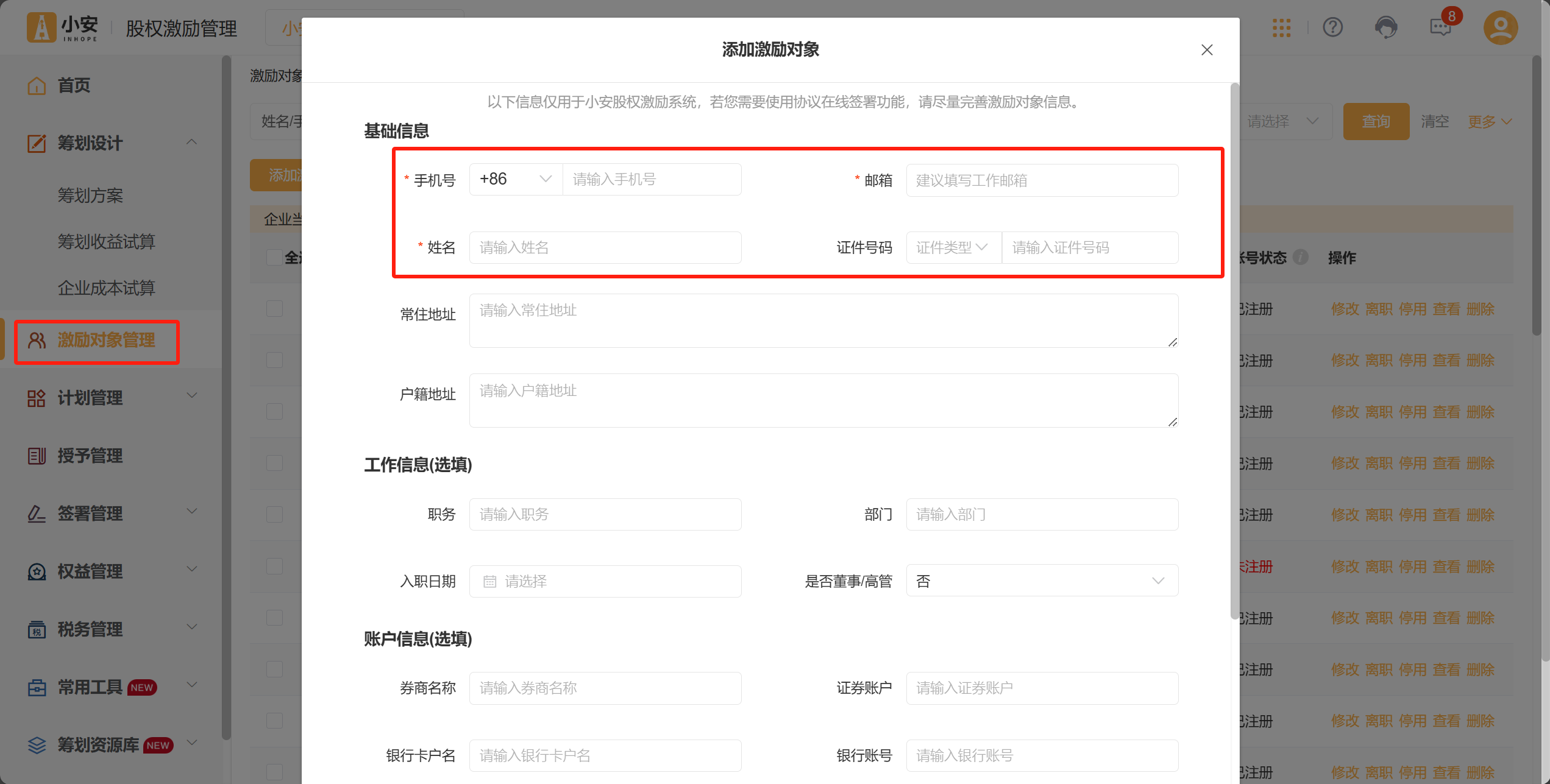1550x784 pixels.
Task: Click the home icon beside 首页
Action: pos(37,85)
